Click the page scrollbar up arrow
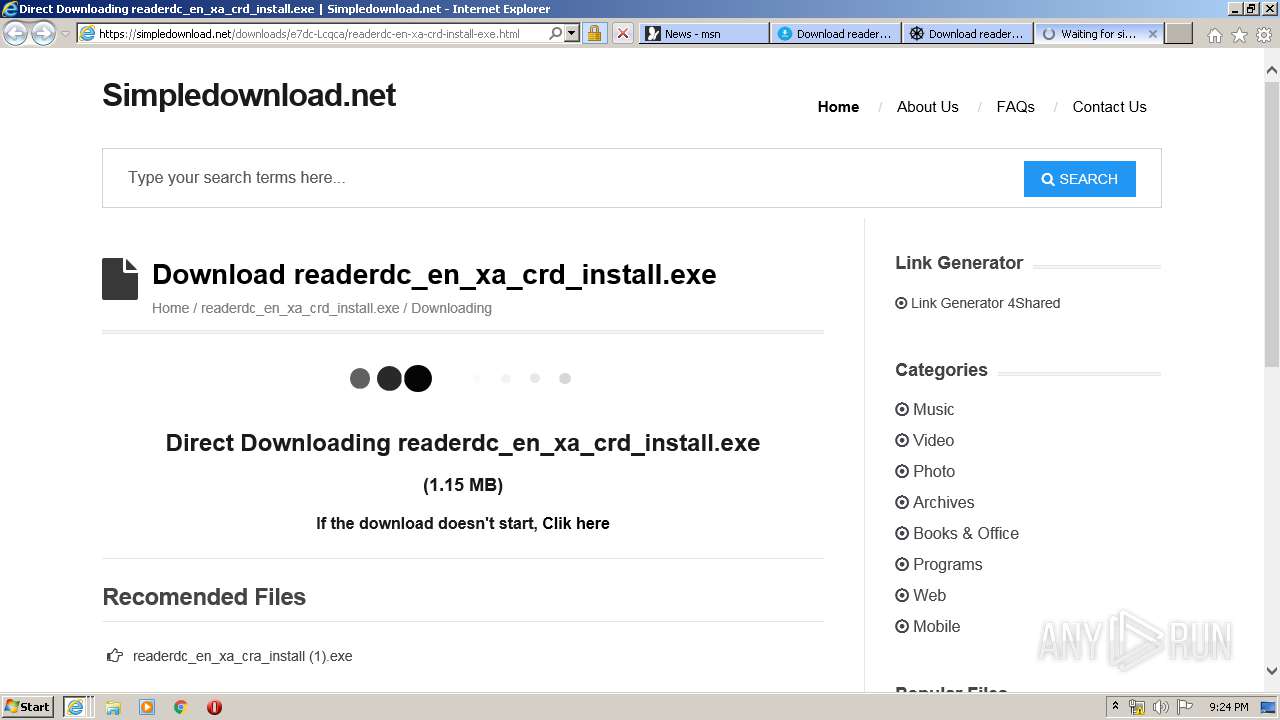 click(x=1271, y=70)
